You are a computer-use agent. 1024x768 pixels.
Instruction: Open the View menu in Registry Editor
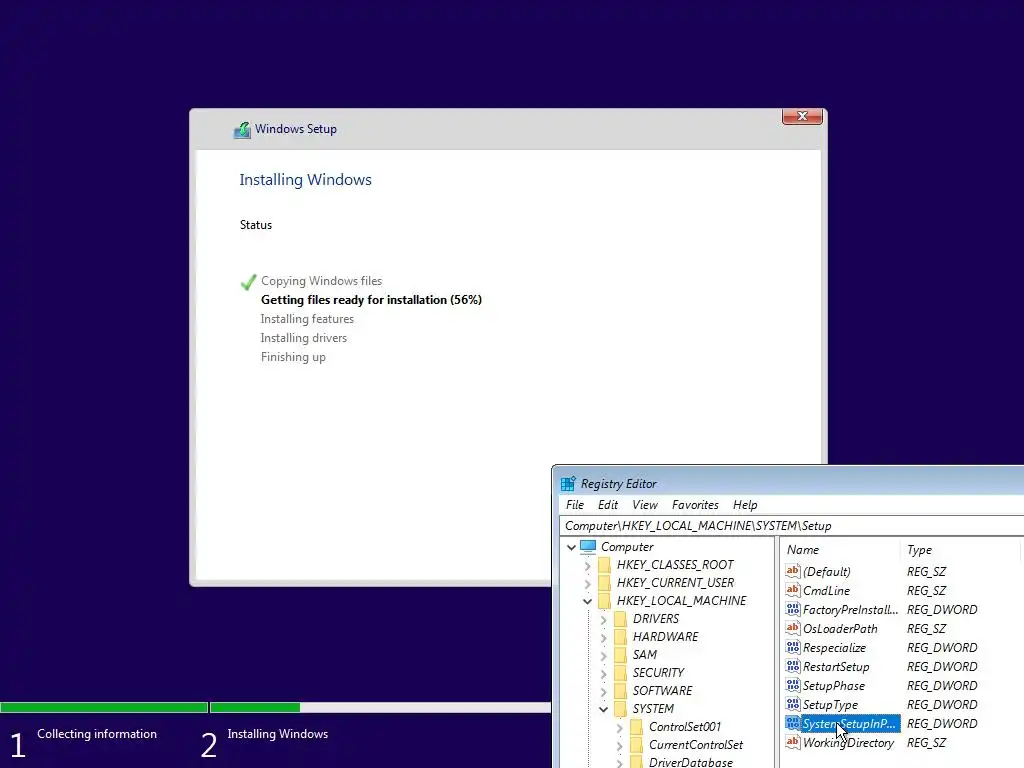[x=645, y=505]
